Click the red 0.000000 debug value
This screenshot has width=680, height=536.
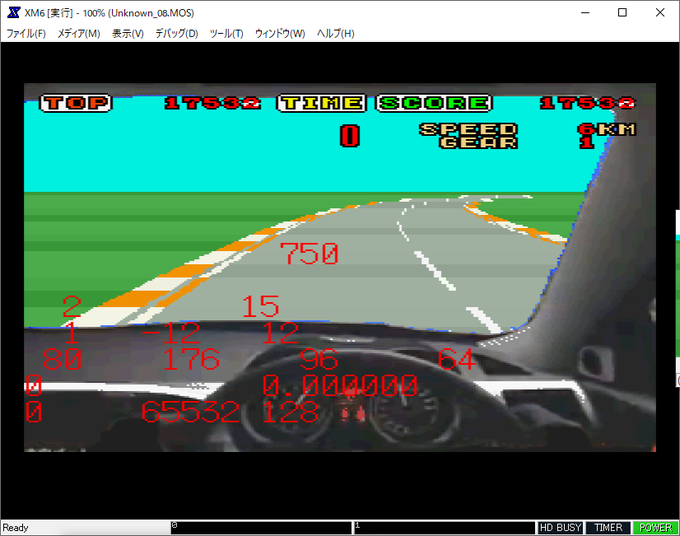(340, 386)
